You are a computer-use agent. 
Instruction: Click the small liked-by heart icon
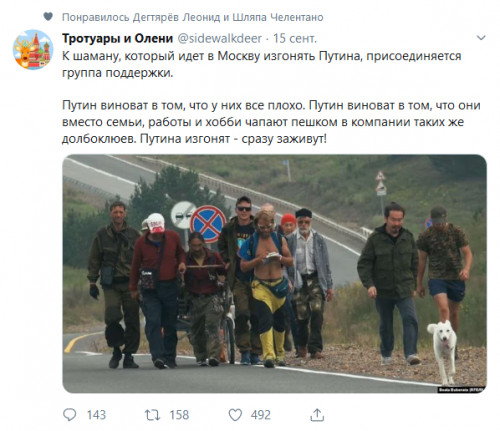pos(48,16)
